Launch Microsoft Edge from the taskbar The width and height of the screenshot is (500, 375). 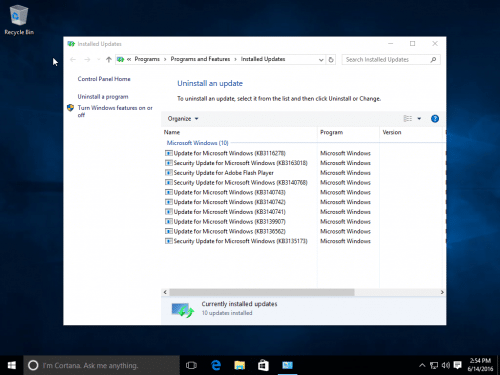point(216,365)
